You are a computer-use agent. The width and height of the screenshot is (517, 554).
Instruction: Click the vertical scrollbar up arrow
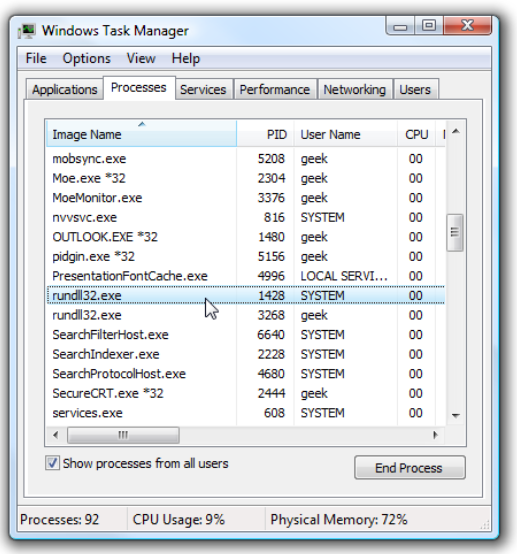(x=456, y=132)
